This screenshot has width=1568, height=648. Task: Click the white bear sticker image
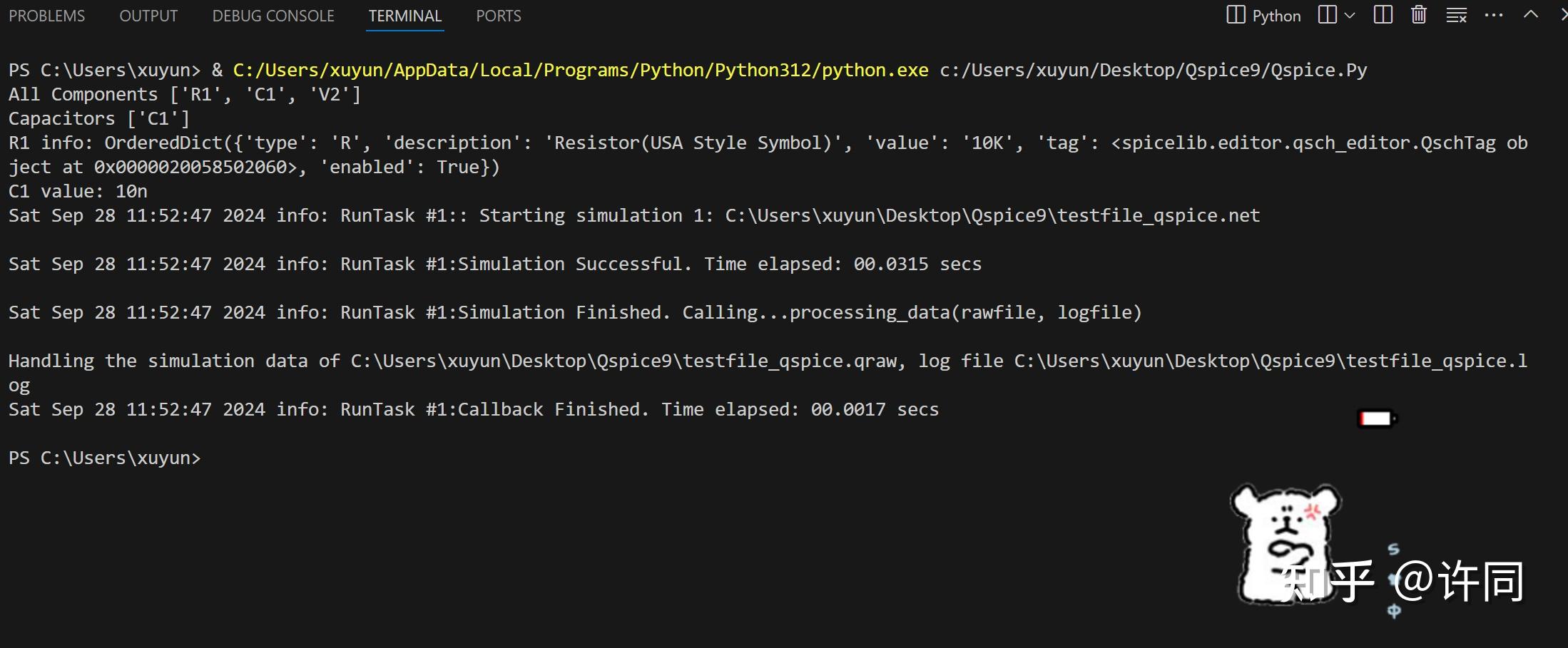1284,542
